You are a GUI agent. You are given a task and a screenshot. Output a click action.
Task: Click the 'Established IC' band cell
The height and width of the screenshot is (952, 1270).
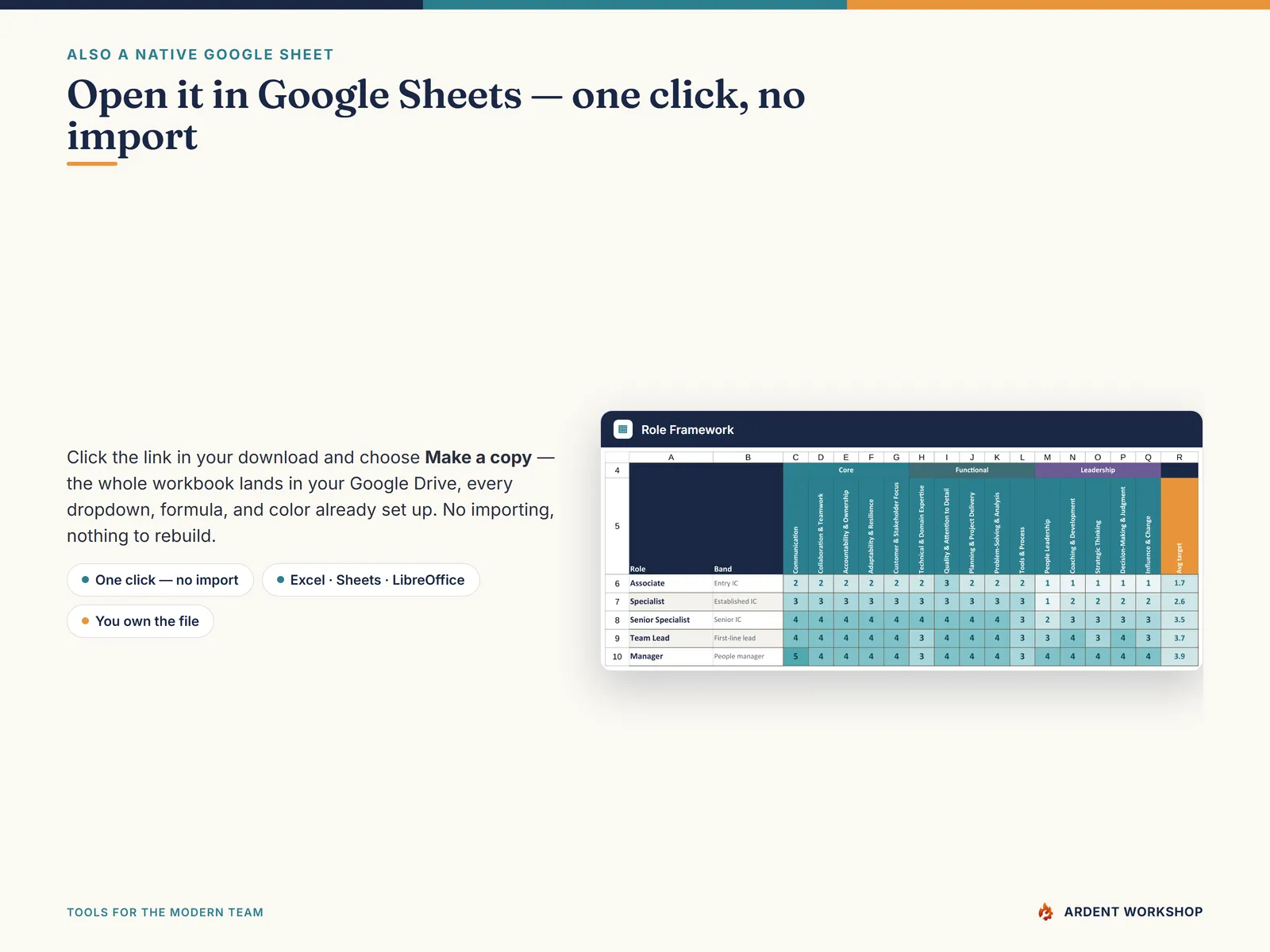click(748, 601)
